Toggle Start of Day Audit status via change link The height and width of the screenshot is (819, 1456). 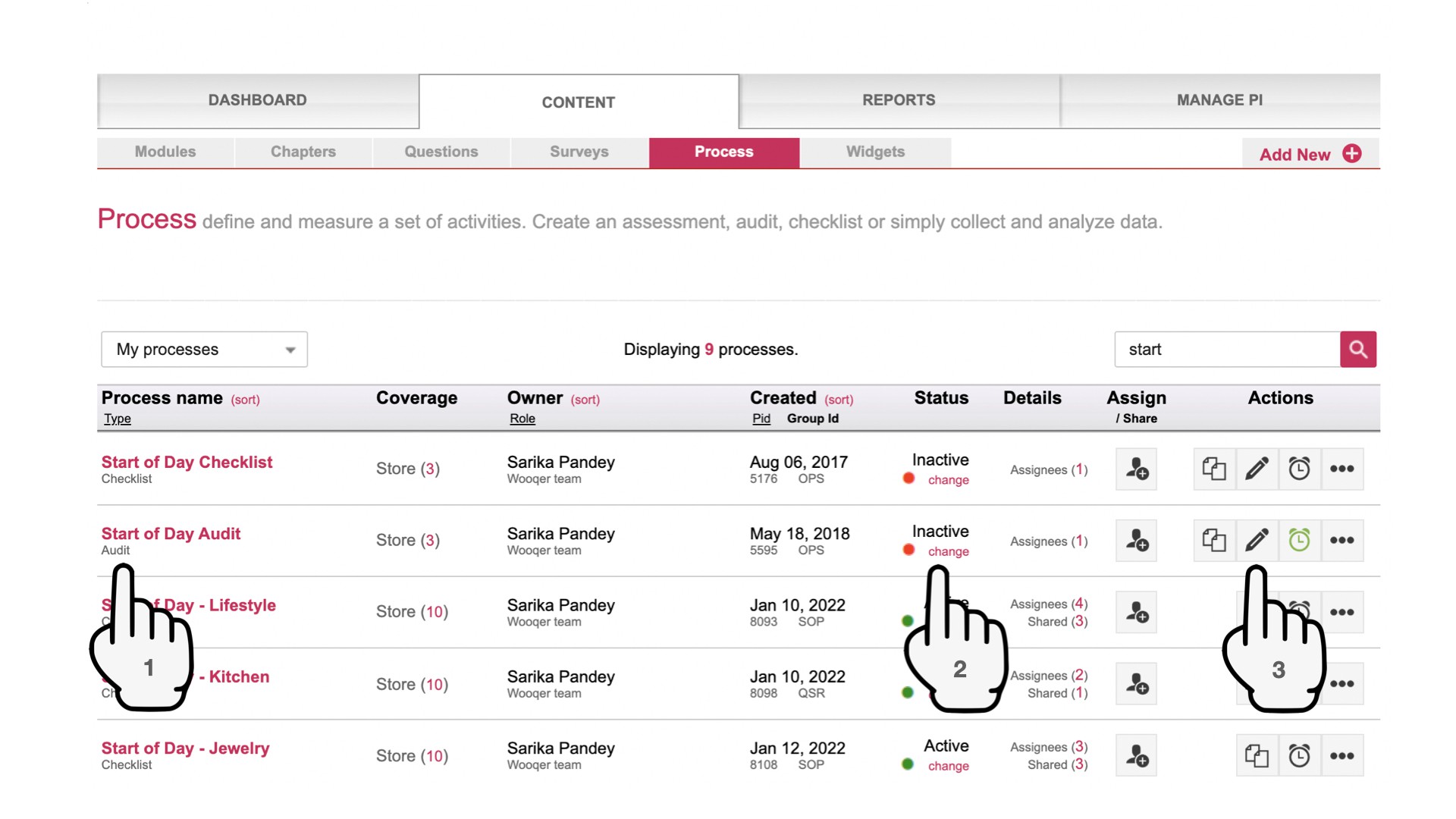(949, 551)
